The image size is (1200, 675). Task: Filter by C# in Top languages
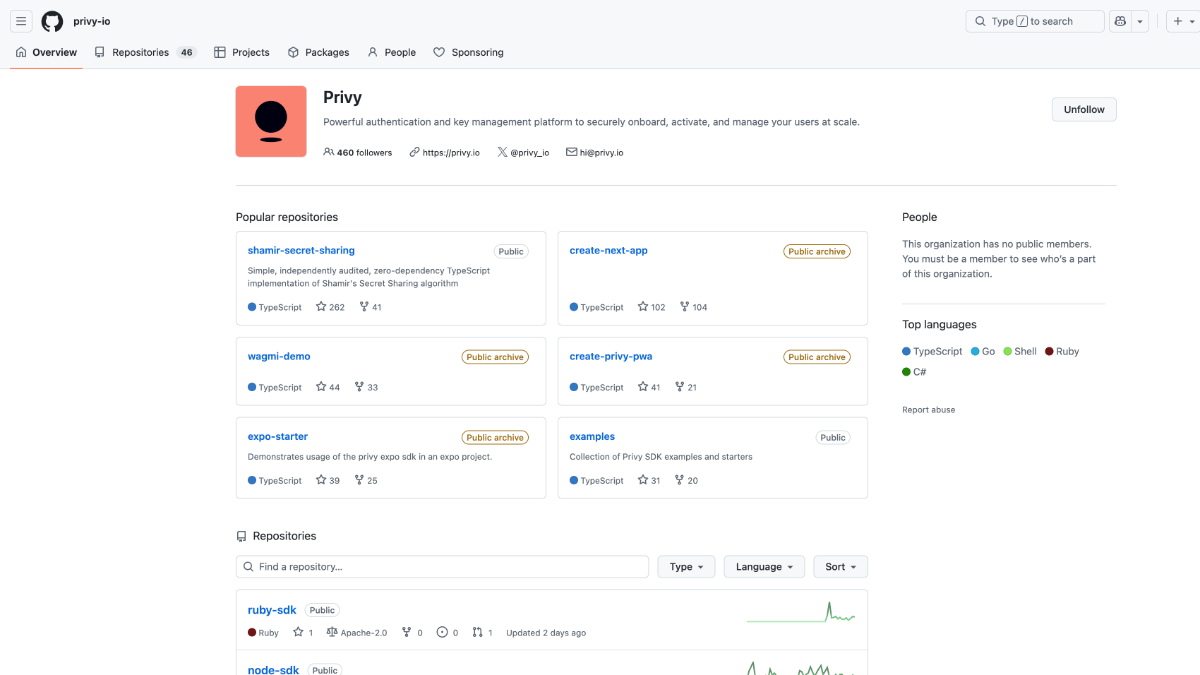point(914,372)
